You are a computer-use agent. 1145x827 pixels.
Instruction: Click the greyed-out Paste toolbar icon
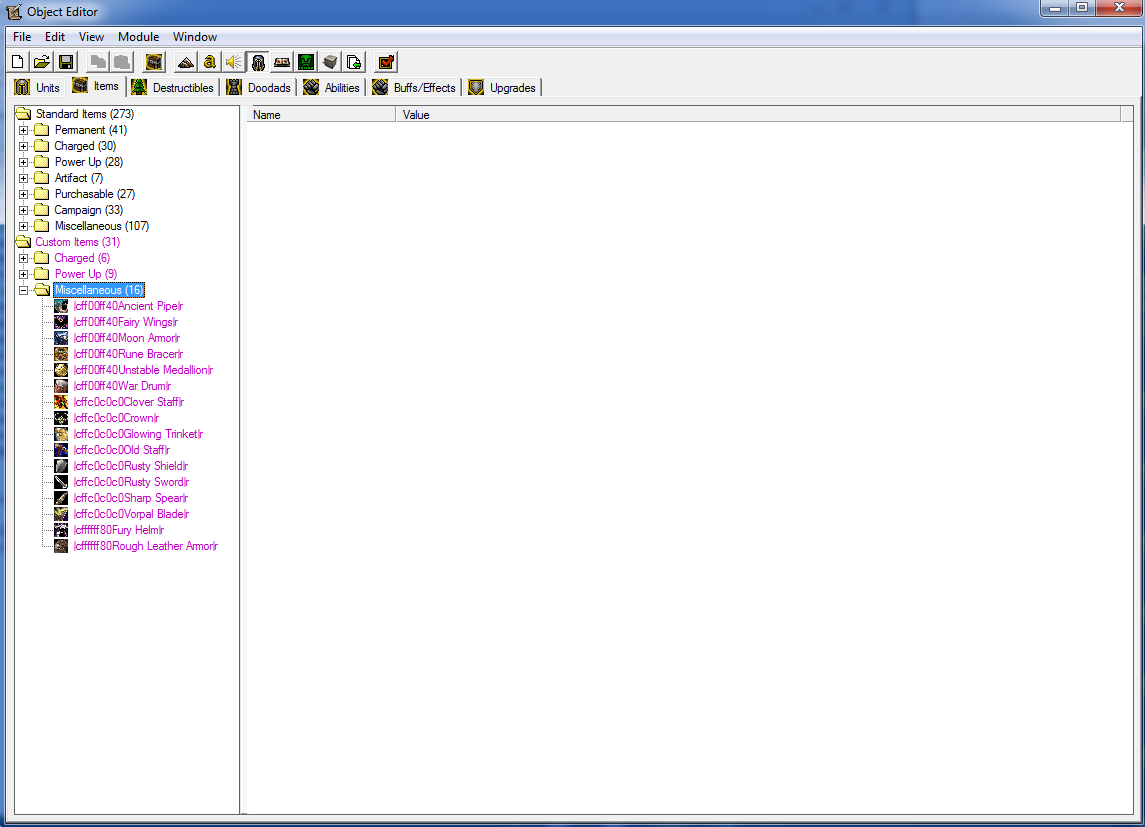coord(122,62)
